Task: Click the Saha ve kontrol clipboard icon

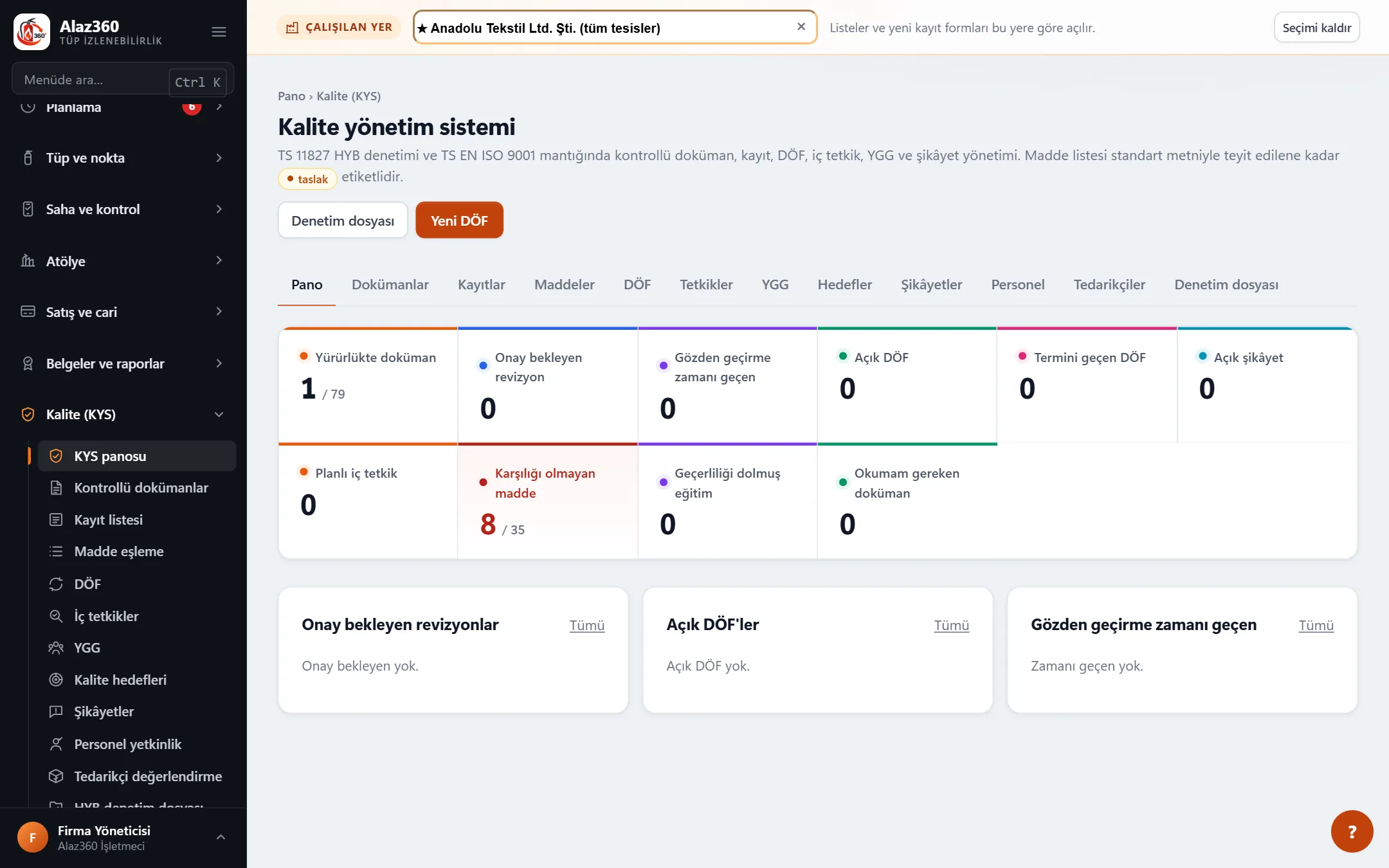Action: tap(28, 209)
